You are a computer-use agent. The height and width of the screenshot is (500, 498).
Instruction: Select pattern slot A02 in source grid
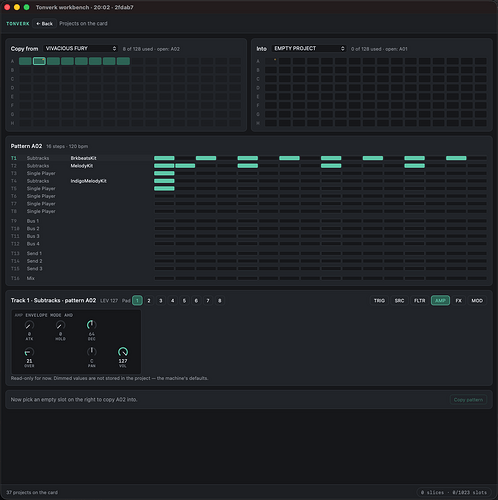(39, 61)
